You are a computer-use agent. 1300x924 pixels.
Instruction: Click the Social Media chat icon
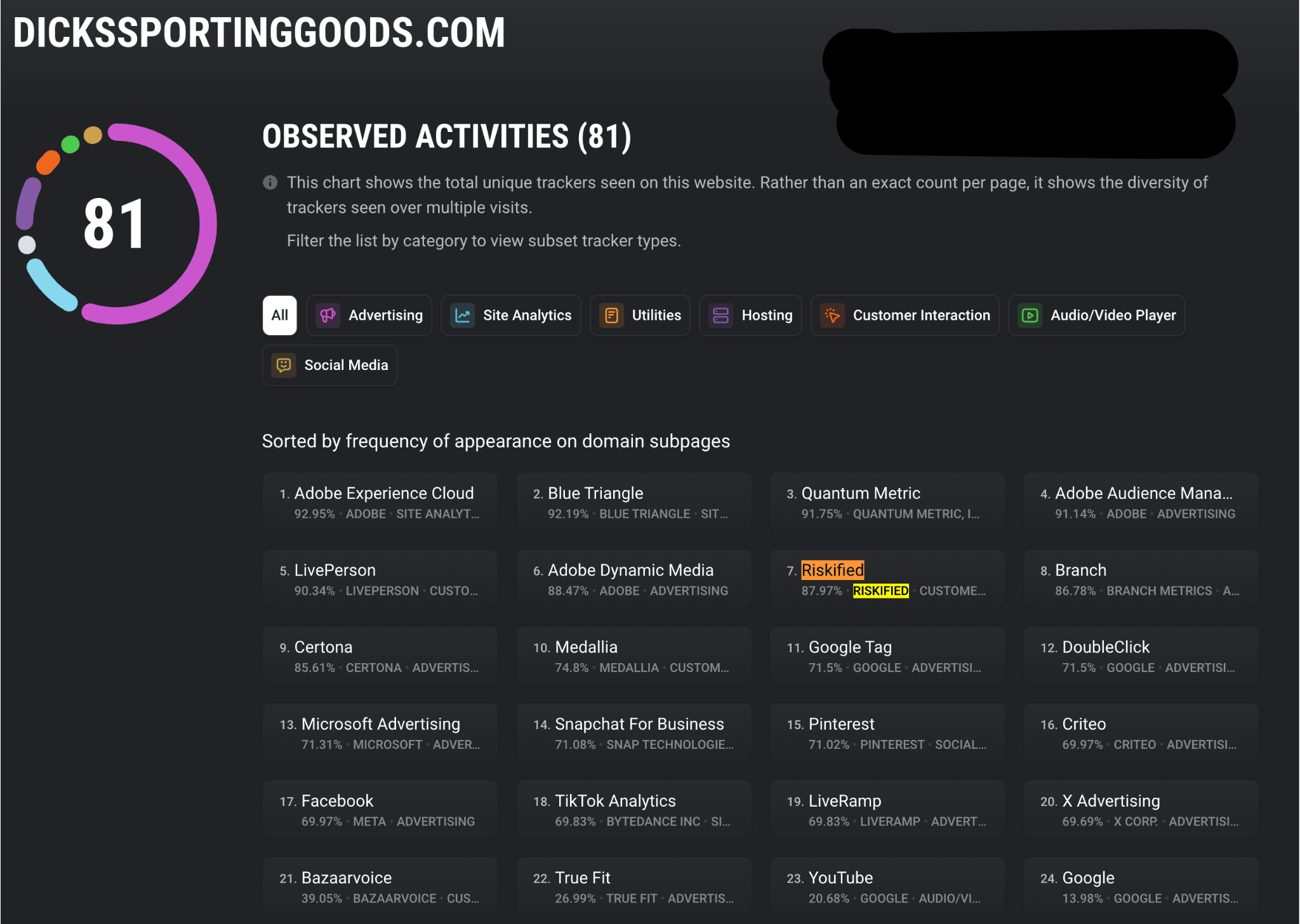click(x=284, y=365)
